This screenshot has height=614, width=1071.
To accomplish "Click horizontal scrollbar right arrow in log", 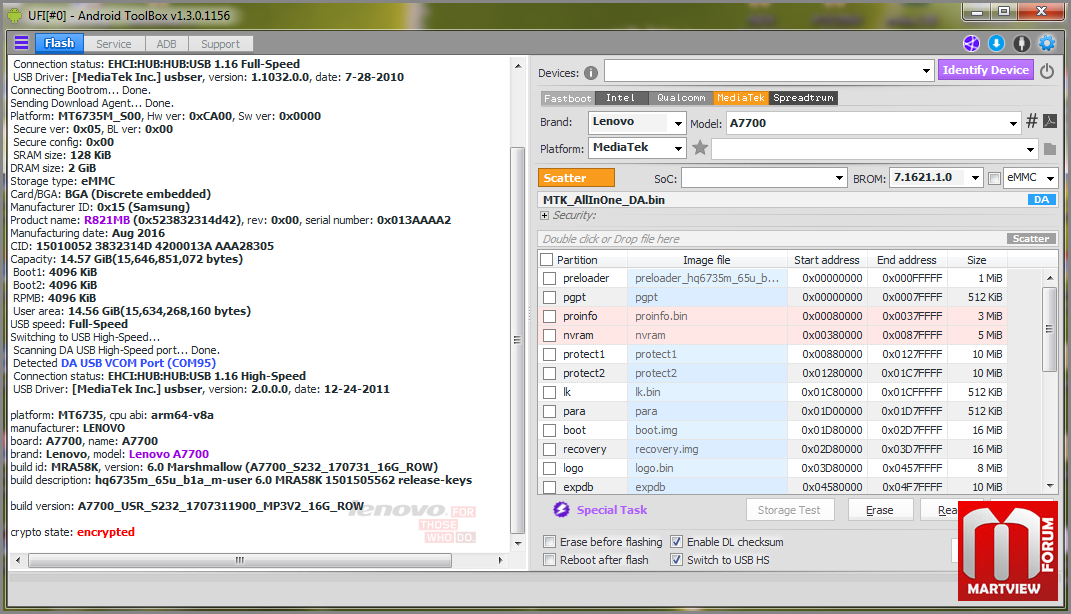I will [x=500, y=560].
